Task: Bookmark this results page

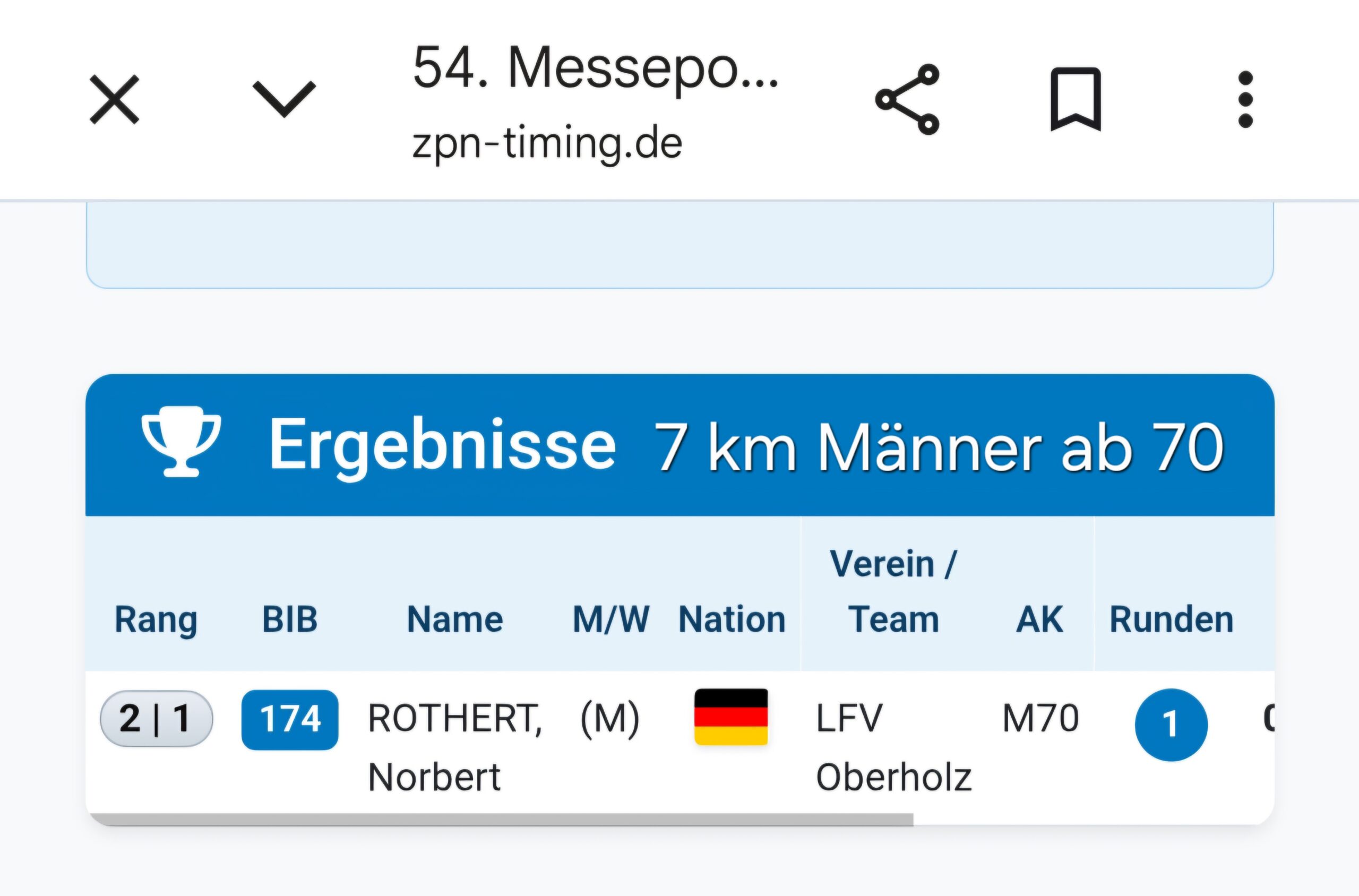Action: tap(1076, 99)
